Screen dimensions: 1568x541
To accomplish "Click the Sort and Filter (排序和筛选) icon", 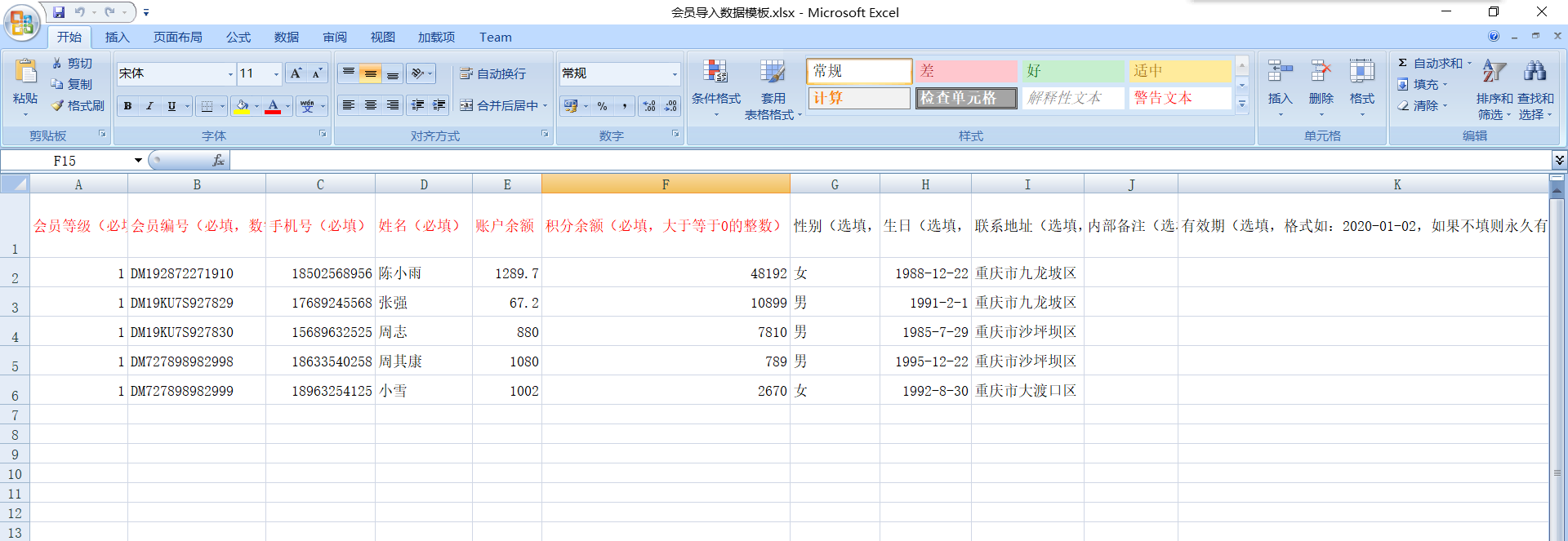I will click(1494, 72).
